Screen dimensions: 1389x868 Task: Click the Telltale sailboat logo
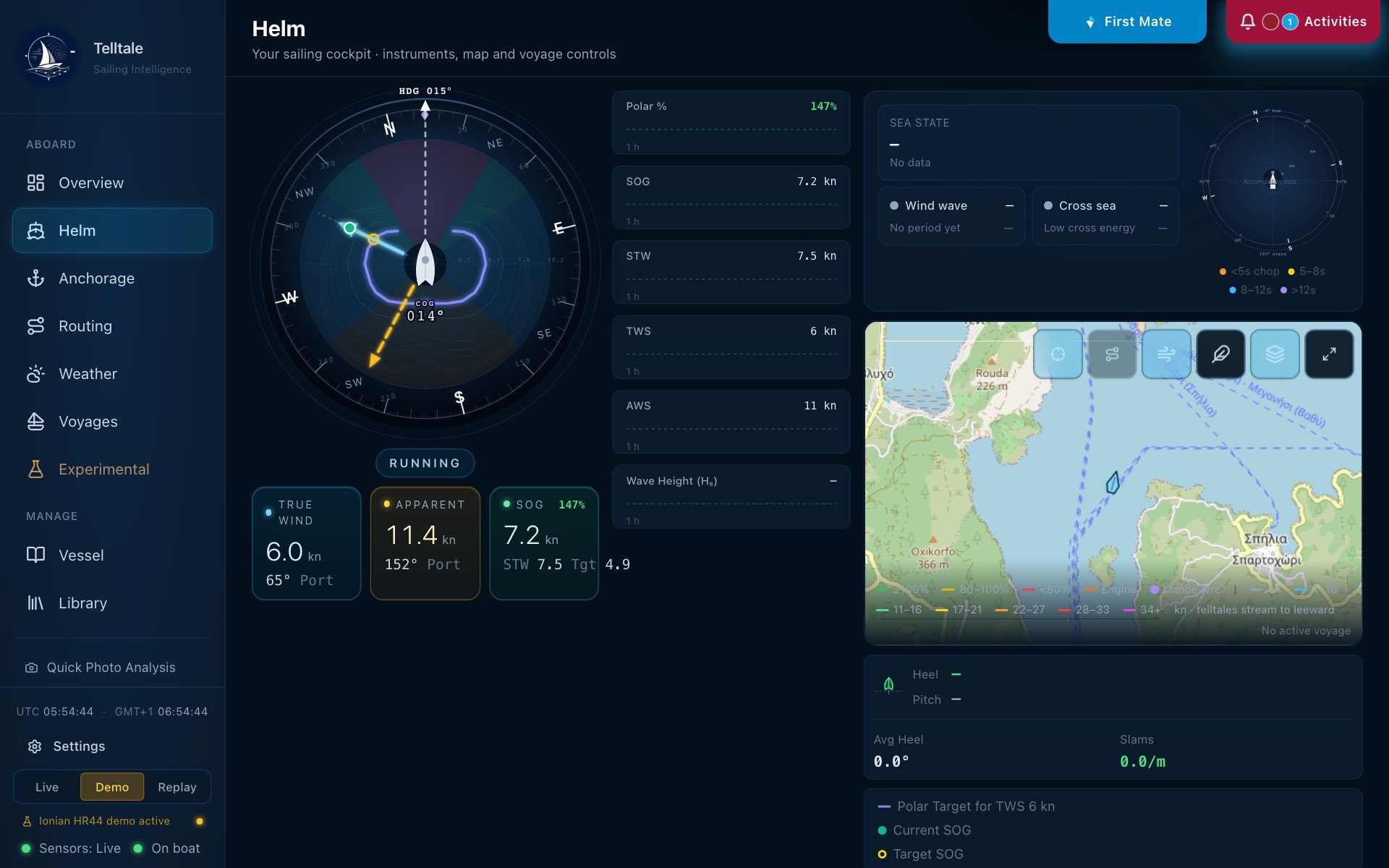48,56
